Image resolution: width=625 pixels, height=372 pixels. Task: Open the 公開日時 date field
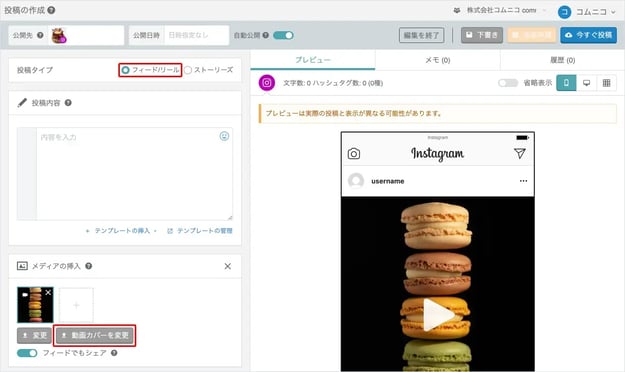(197, 35)
